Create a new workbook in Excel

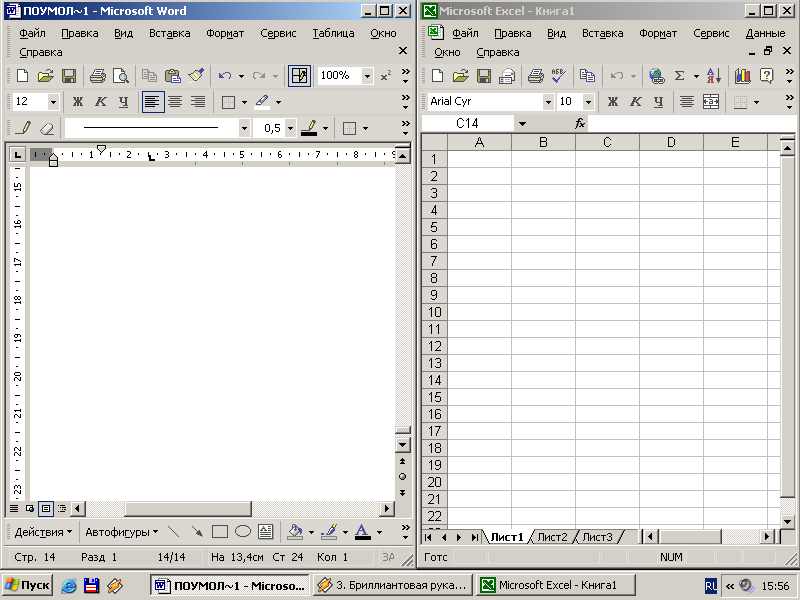pyautogui.click(x=438, y=76)
